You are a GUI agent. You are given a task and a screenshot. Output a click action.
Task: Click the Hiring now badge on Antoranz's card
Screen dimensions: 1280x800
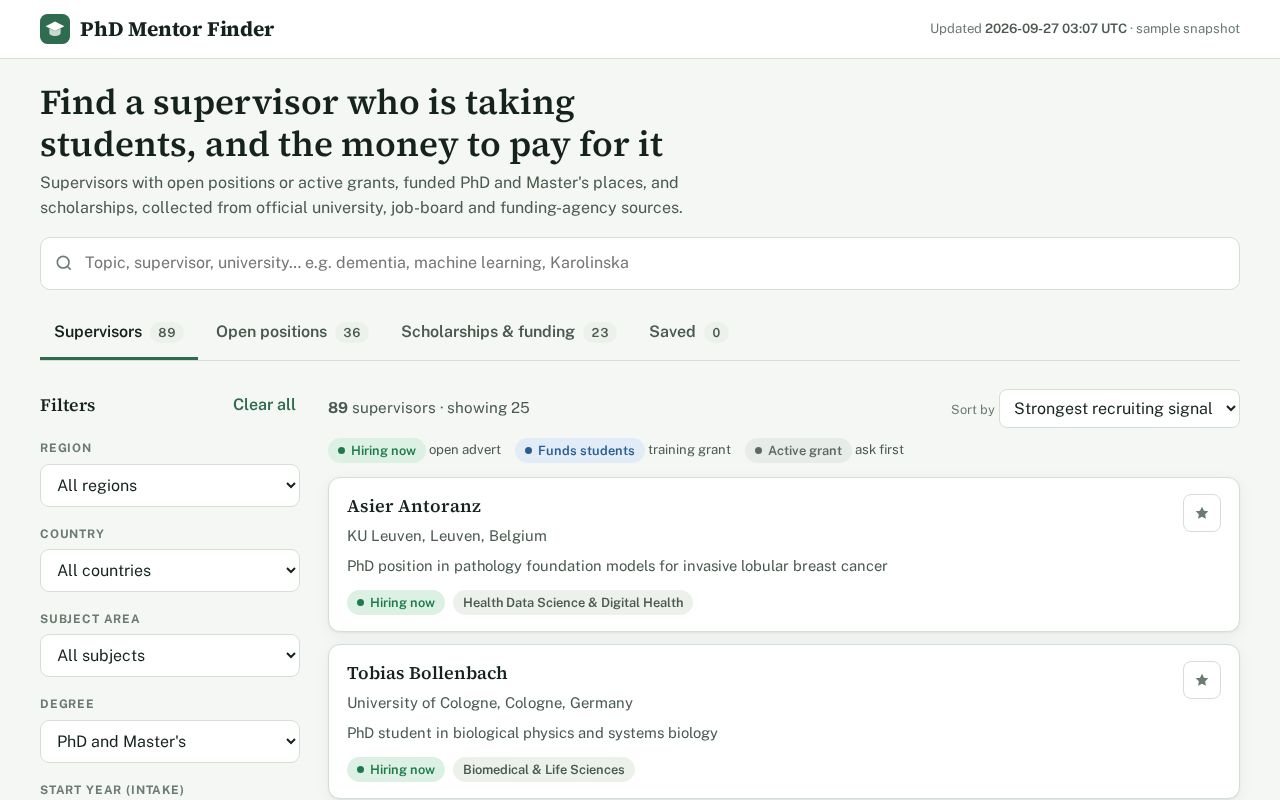point(396,602)
